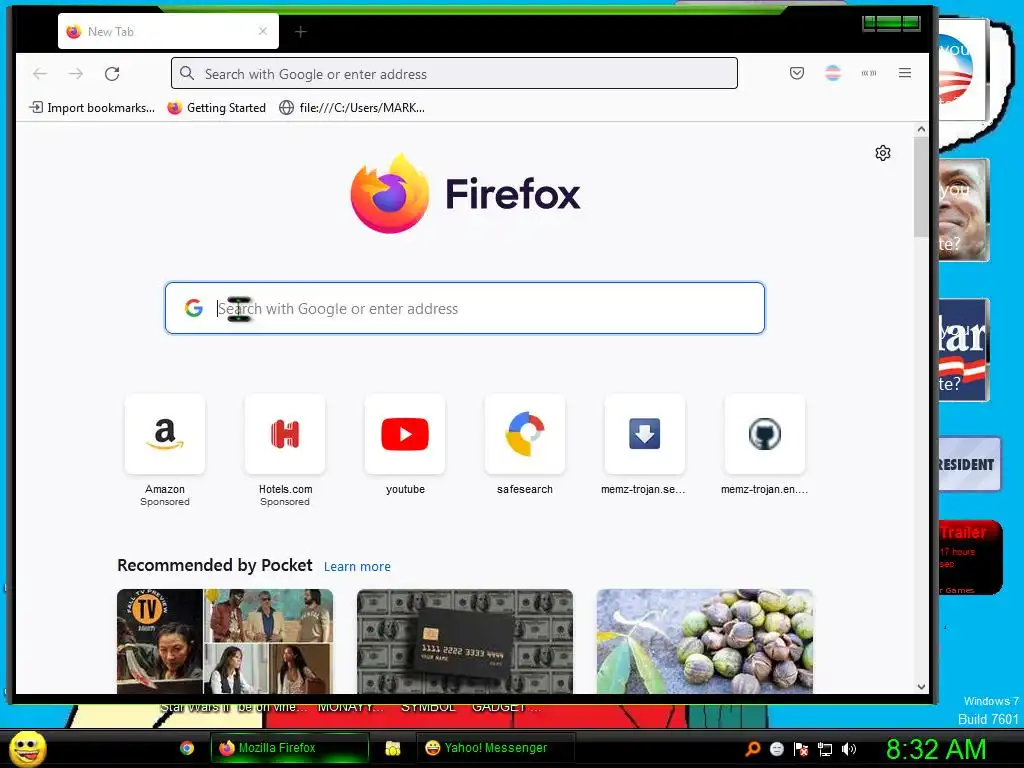Select Yahoo! Messenger taskbar button
This screenshot has width=1024, height=768.
496,748
